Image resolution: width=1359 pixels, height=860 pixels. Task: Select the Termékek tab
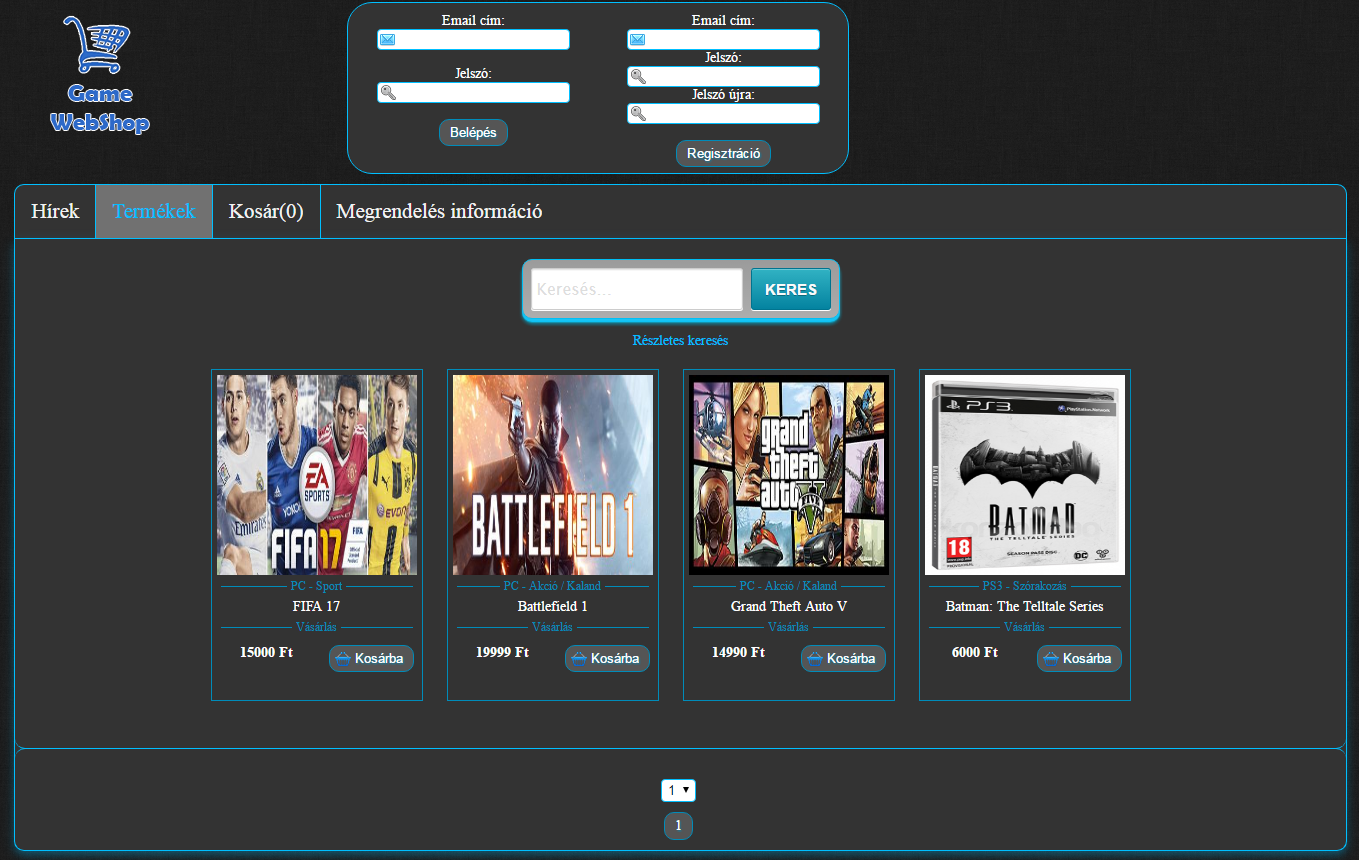coord(152,211)
